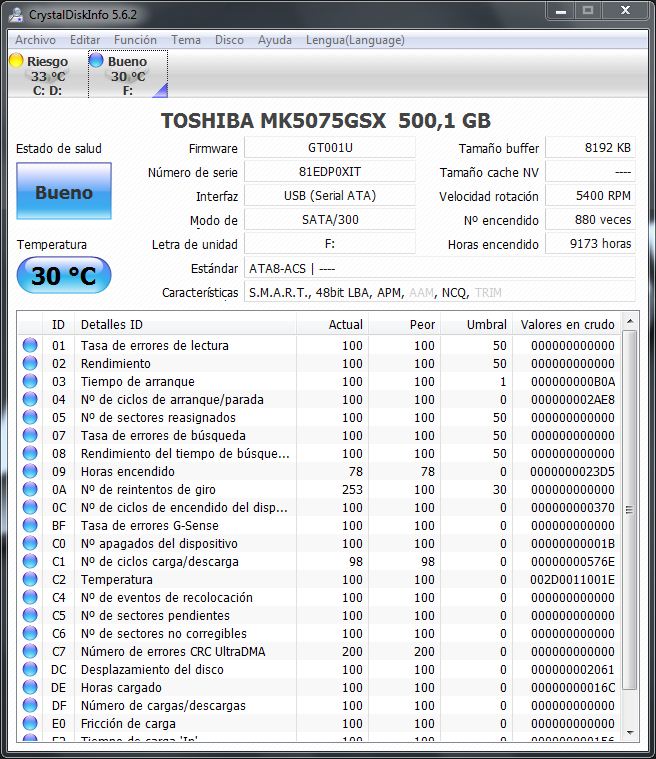Click the serial number field 81EDP0XIT
The height and width of the screenshot is (759, 656).
330,171
